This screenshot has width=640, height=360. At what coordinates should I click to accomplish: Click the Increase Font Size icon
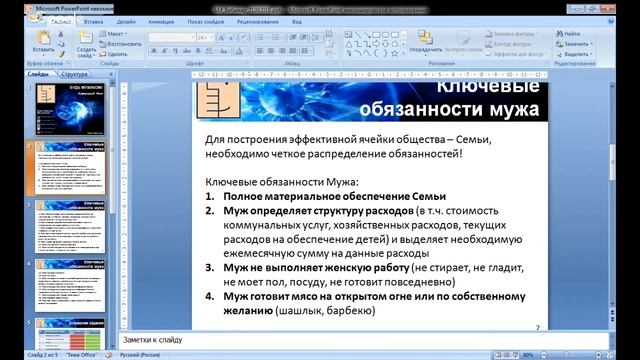tap(221, 38)
